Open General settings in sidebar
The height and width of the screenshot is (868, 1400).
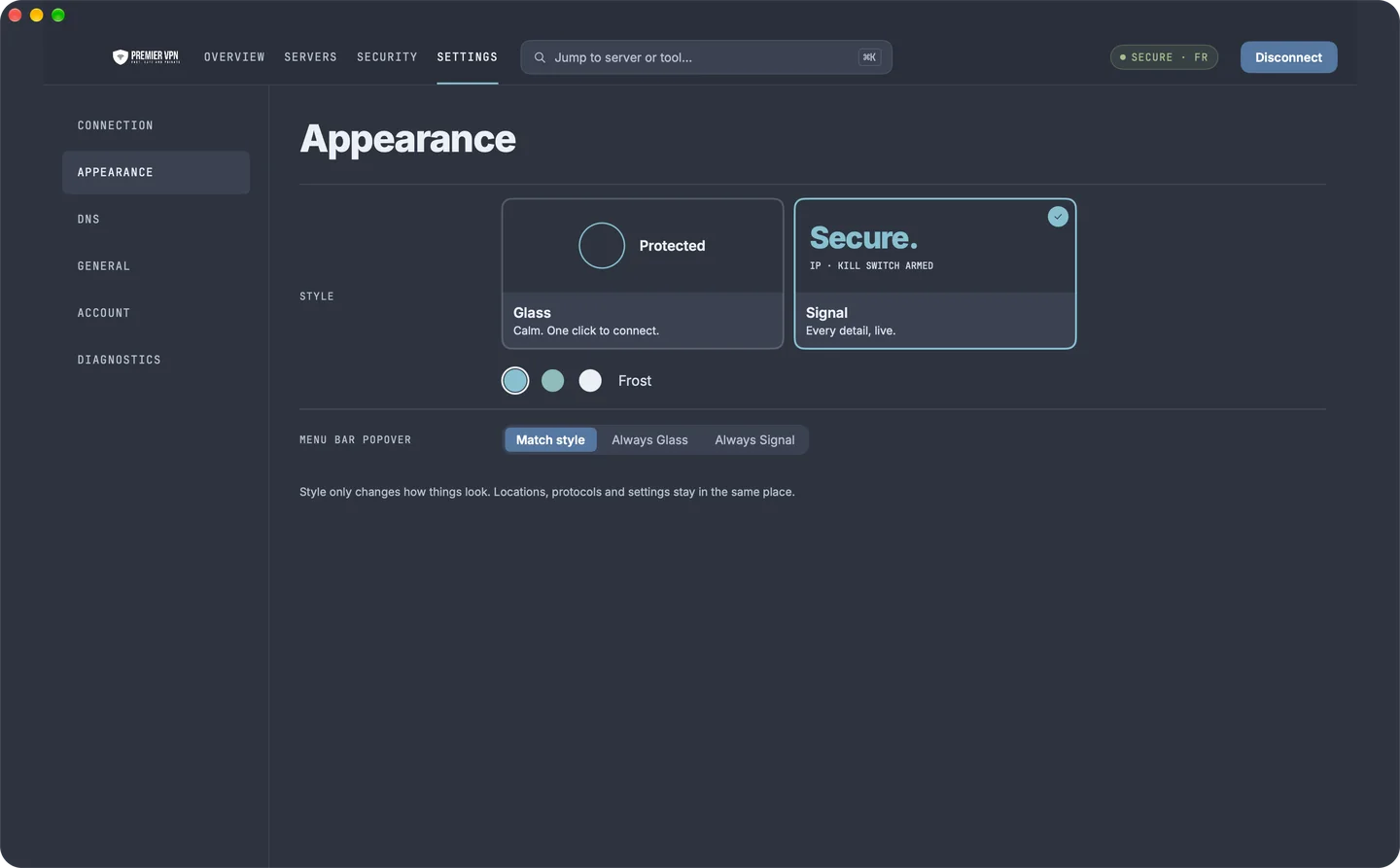click(156, 265)
